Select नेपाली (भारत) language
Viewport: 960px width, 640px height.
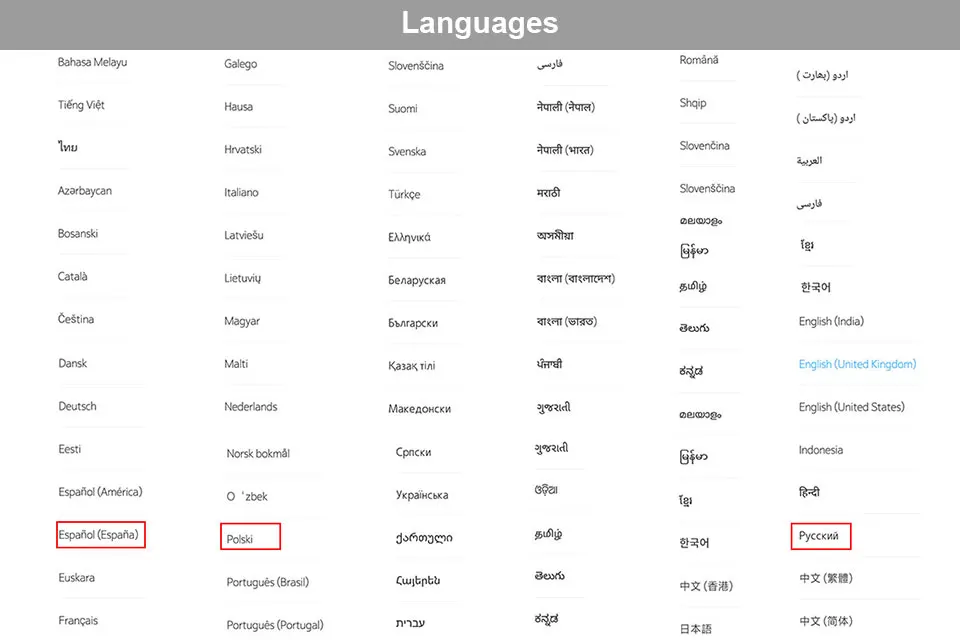tap(565, 149)
